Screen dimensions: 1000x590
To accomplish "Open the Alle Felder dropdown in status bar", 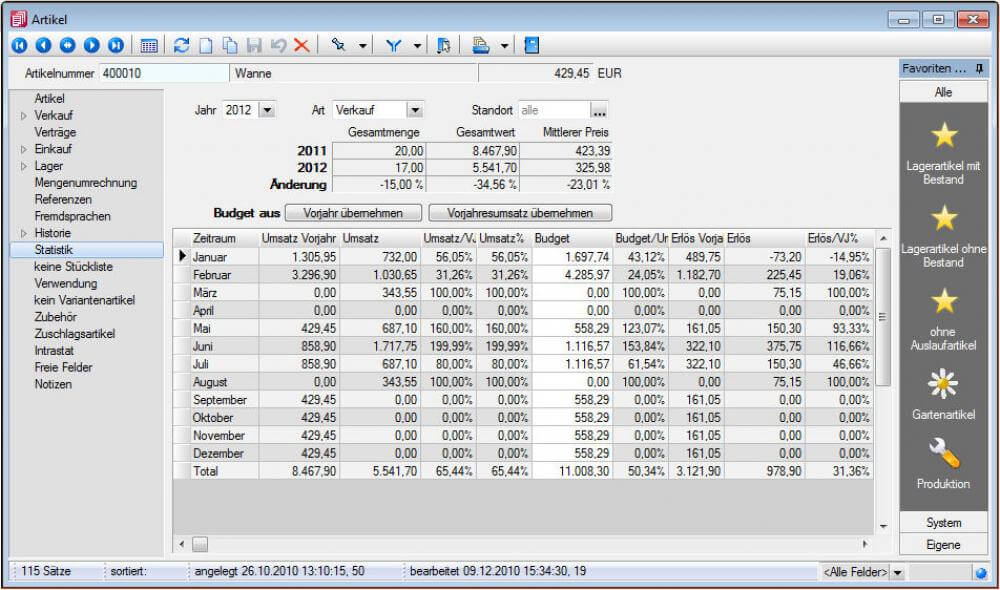I will [x=897, y=572].
